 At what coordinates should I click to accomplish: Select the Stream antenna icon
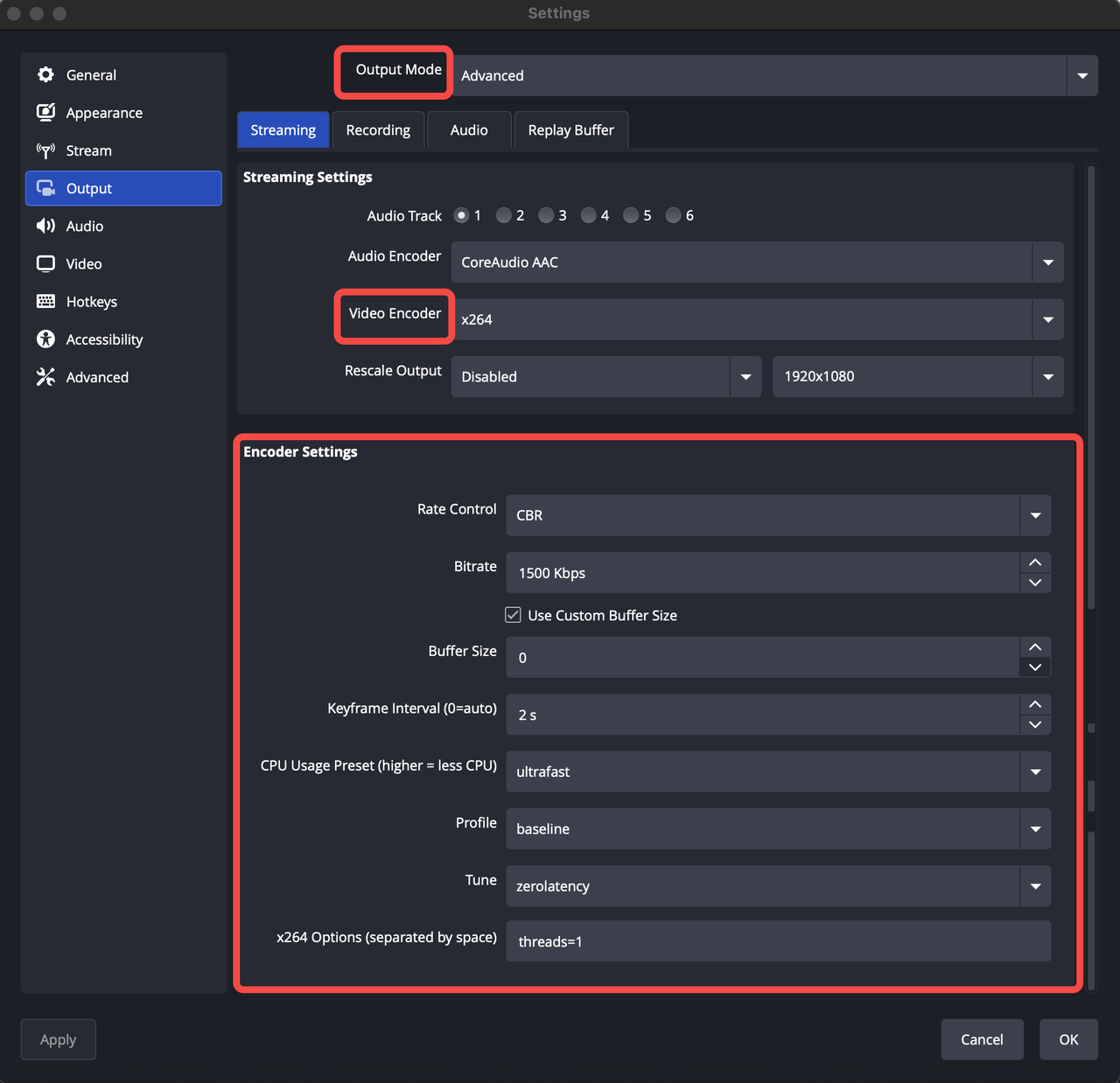(x=45, y=150)
